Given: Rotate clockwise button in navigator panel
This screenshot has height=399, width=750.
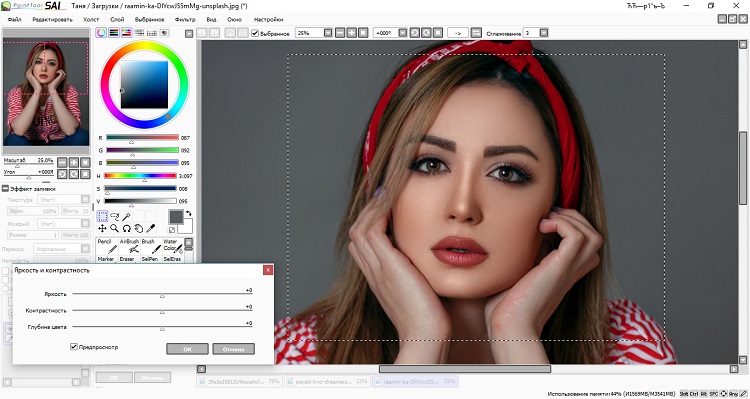Looking at the screenshot, I should tap(74, 174).
